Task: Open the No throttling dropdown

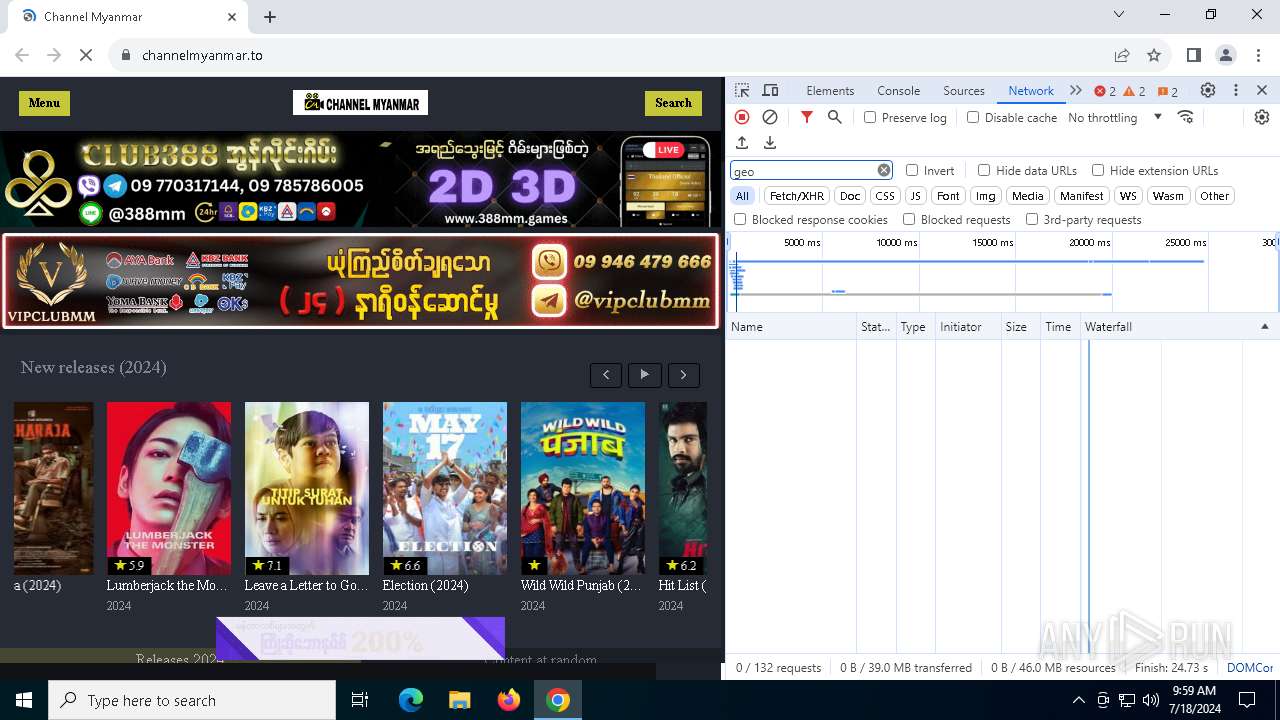Action: (x=1115, y=117)
